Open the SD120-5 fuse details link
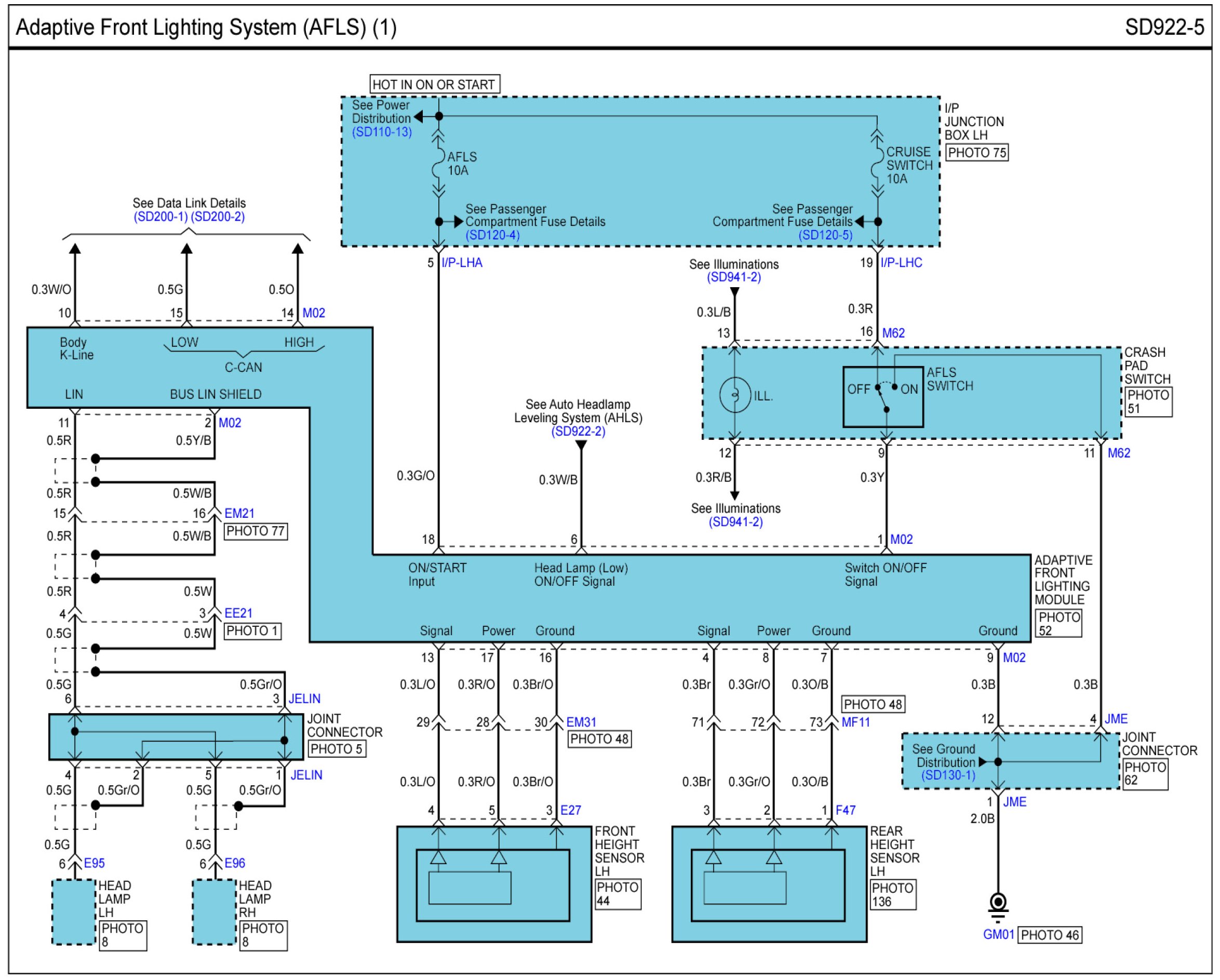Image resolution: width=1220 pixels, height=980 pixels. coord(825,235)
